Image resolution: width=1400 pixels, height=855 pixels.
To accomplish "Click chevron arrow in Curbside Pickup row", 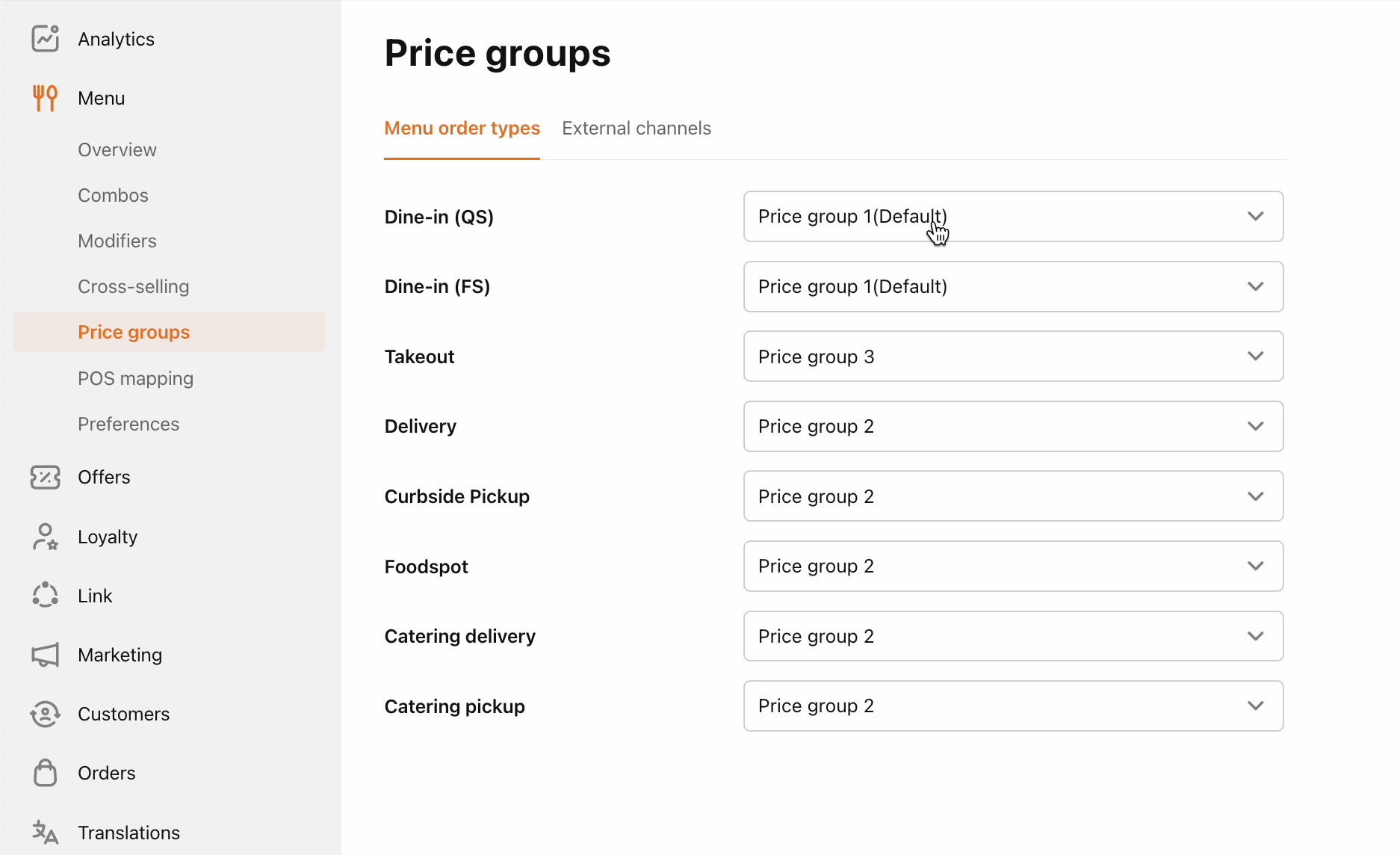I will [x=1255, y=496].
